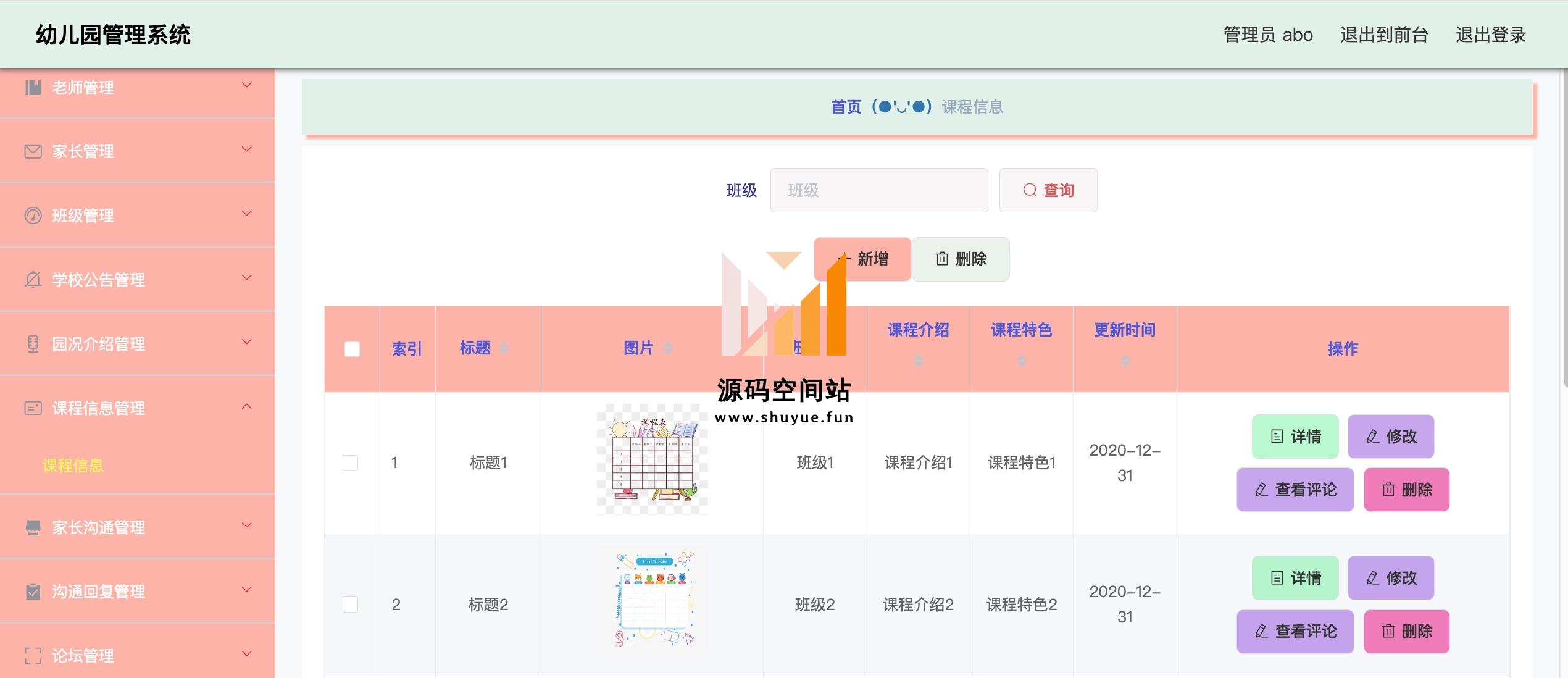Sort by 标题 column arrows

[x=504, y=348]
